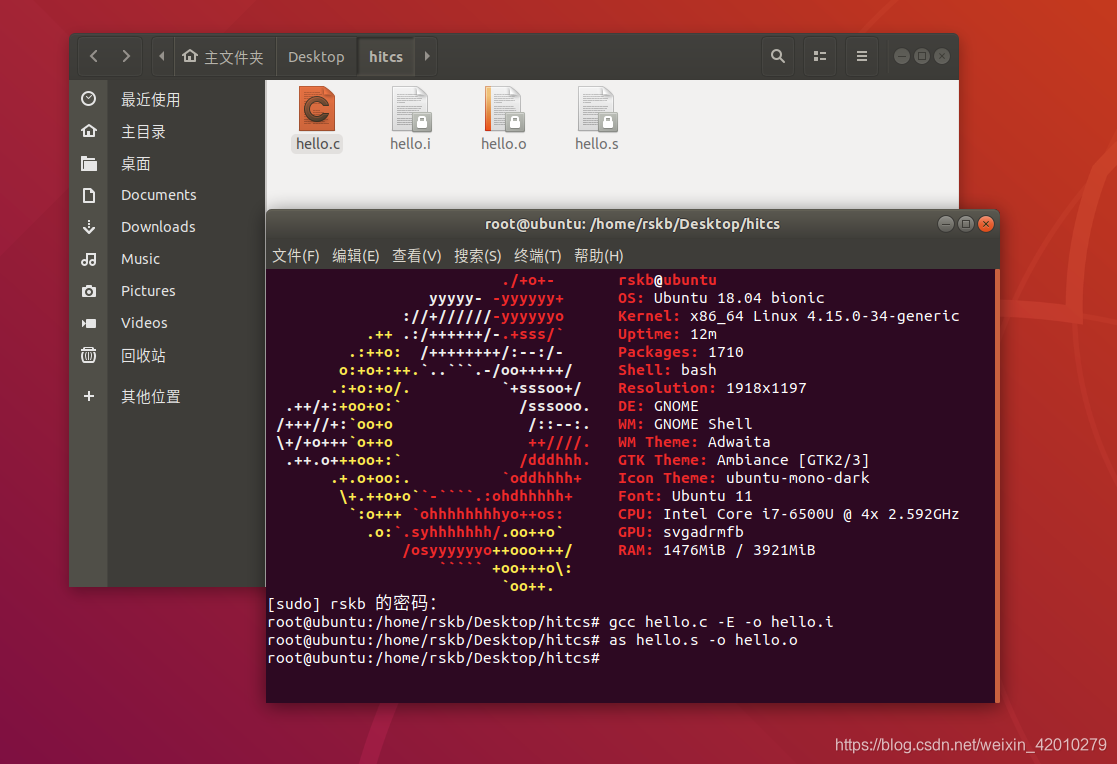The height and width of the screenshot is (764, 1117).
Task: Click the Pictures camera icon in sidebar
Action: 88,291
